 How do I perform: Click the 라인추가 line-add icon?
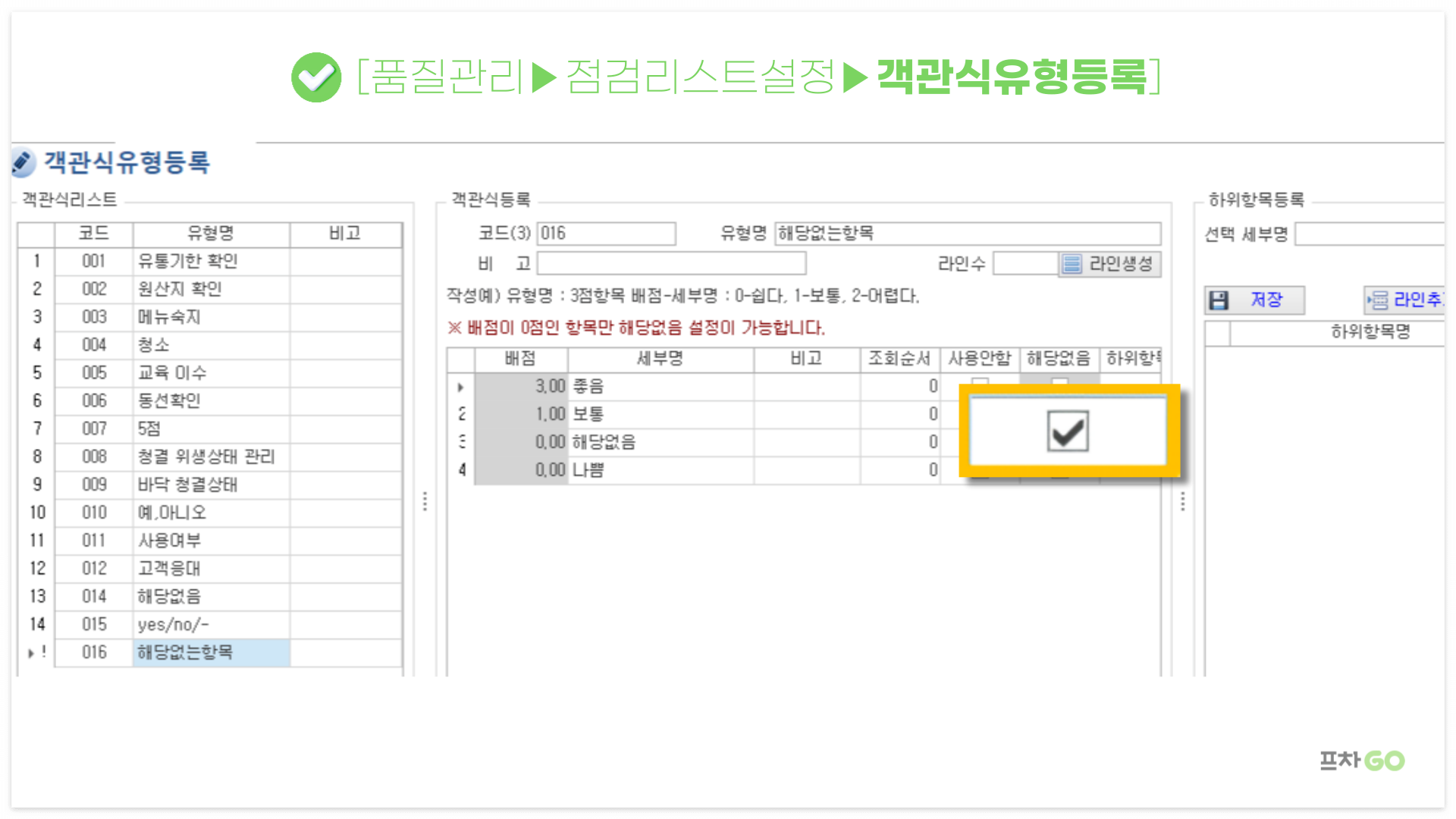pyautogui.click(x=1378, y=300)
